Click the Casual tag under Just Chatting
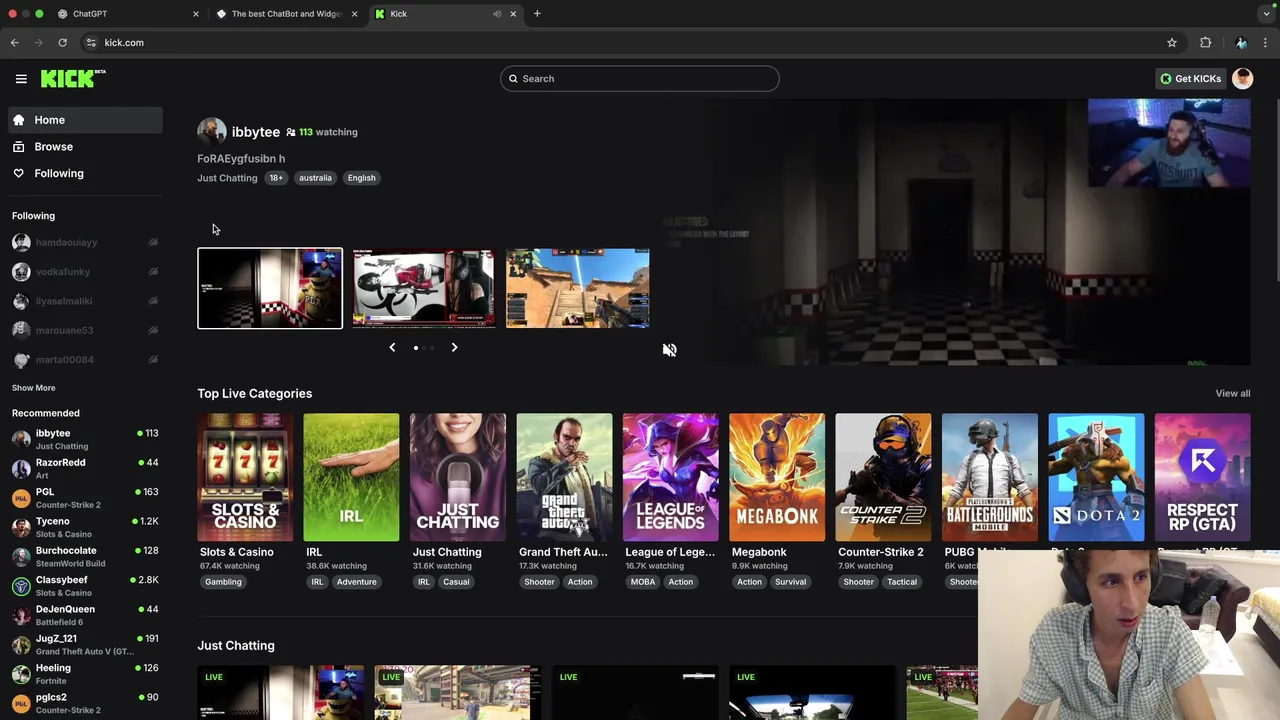The width and height of the screenshot is (1280, 720). coord(456,582)
